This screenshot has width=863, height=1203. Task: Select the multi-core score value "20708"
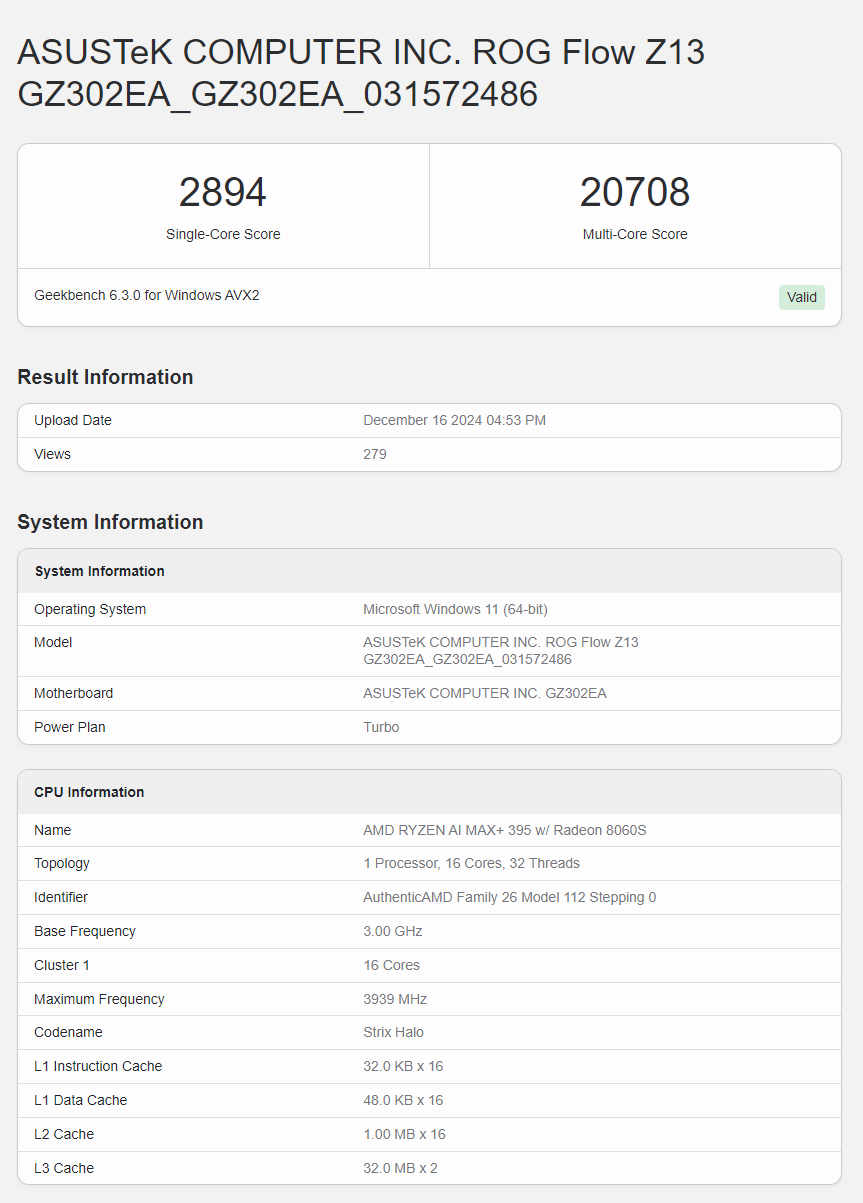point(635,192)
